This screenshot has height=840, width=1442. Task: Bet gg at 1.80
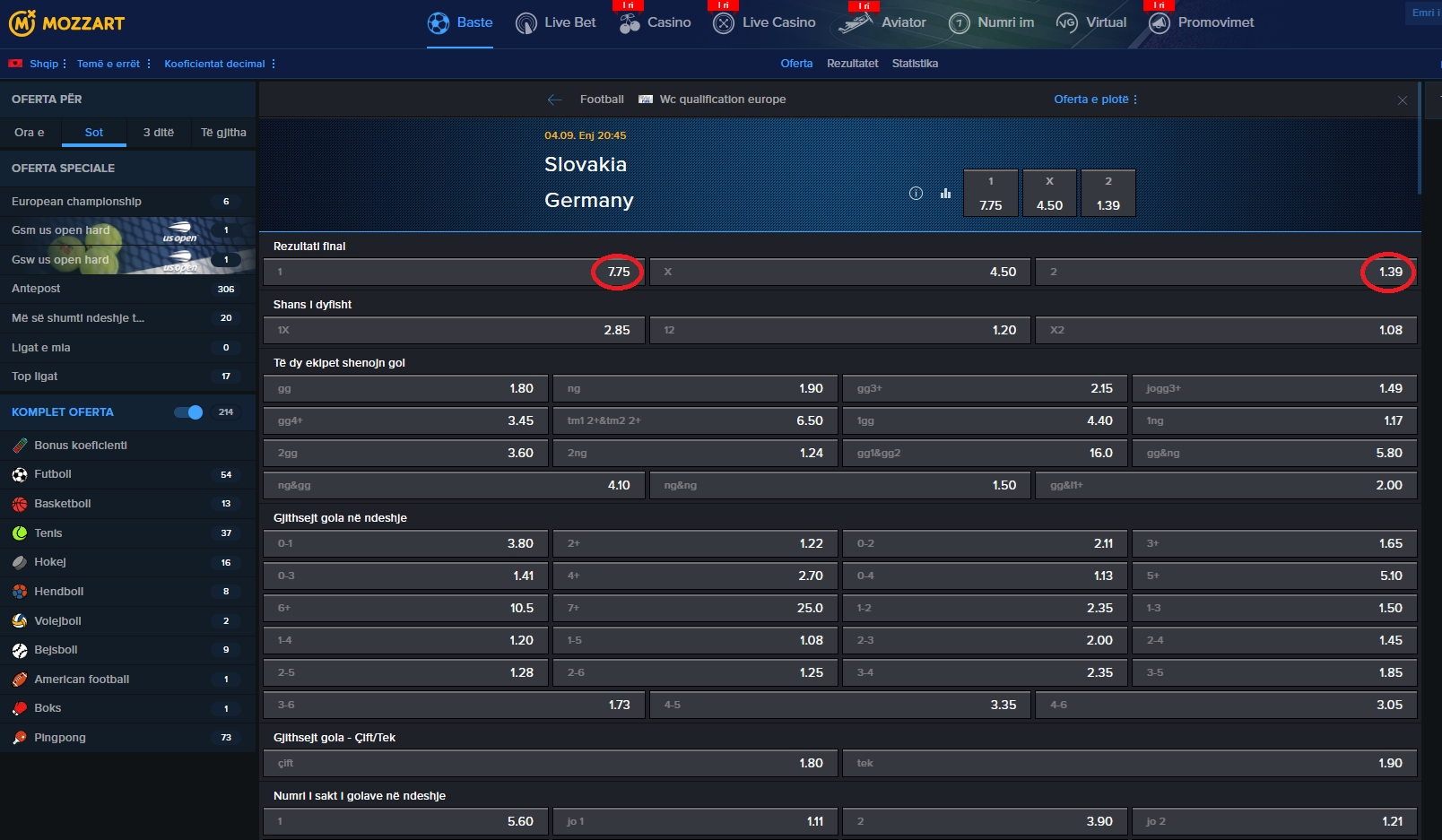[405, 388]
